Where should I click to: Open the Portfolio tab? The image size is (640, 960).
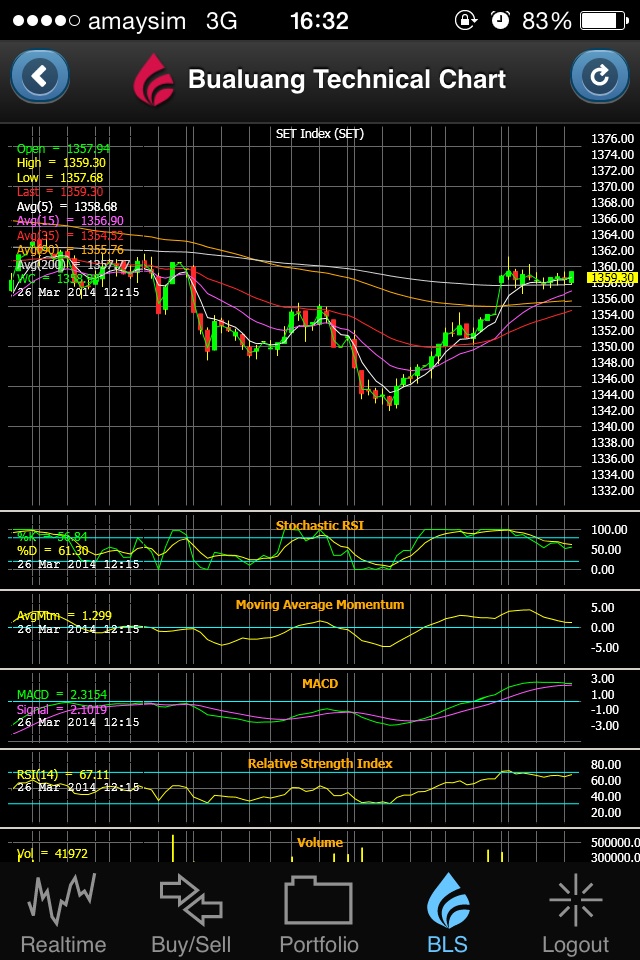pos(319,913)
